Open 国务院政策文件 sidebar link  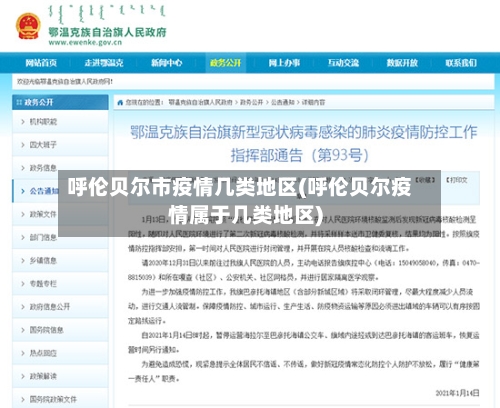(53, 399)
